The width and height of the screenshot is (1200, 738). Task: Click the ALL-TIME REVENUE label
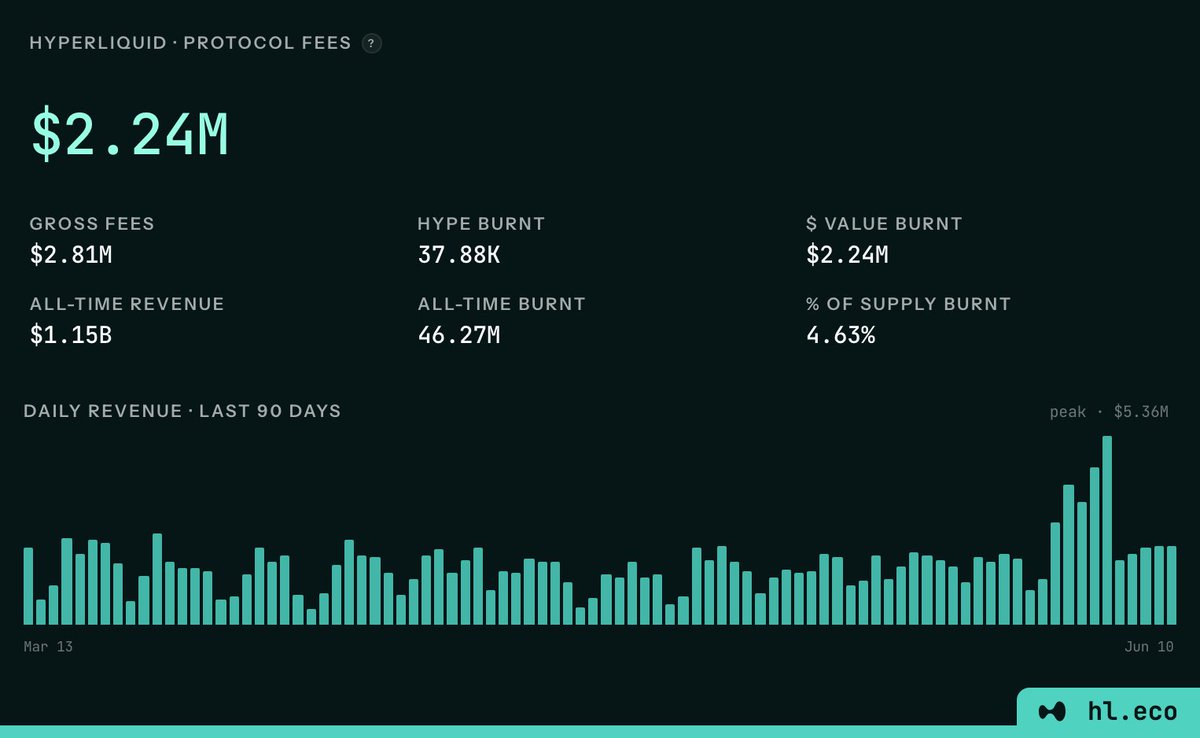(127, 304)
